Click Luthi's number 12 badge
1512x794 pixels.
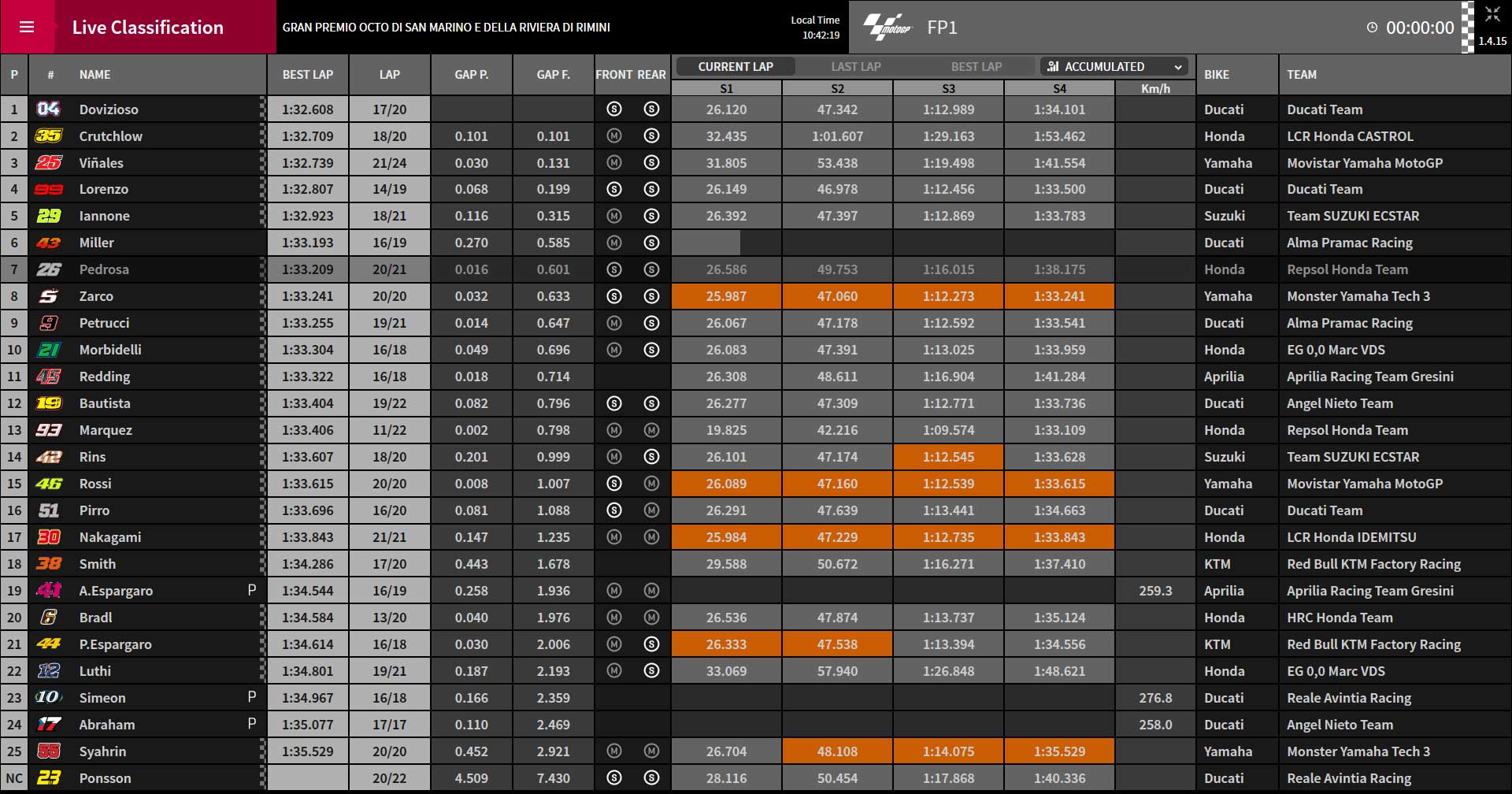48,671
